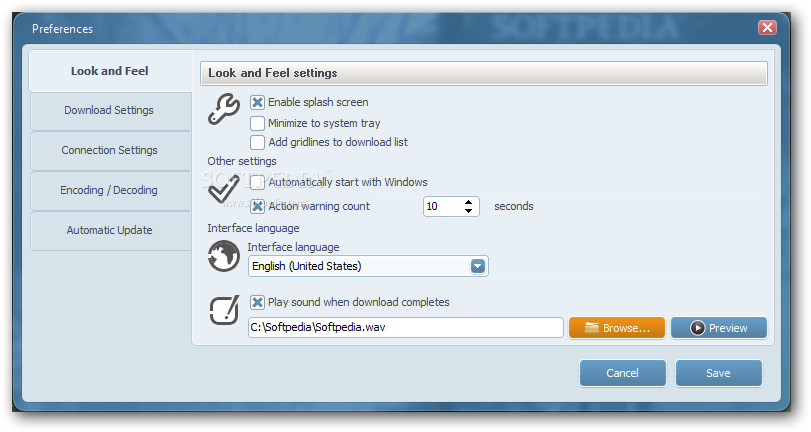This screenshot has height=432, width=811.
Task: Click the Preview sound button
Action: click(x=718, y=327)
